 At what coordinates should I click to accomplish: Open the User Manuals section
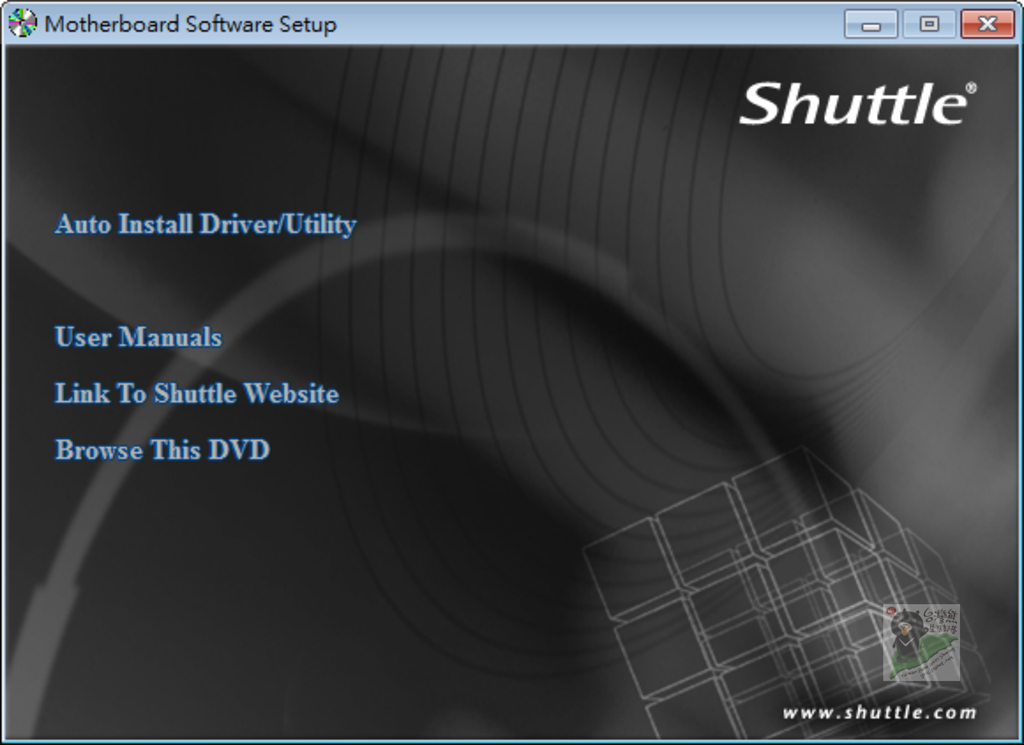tap(138, 337)
